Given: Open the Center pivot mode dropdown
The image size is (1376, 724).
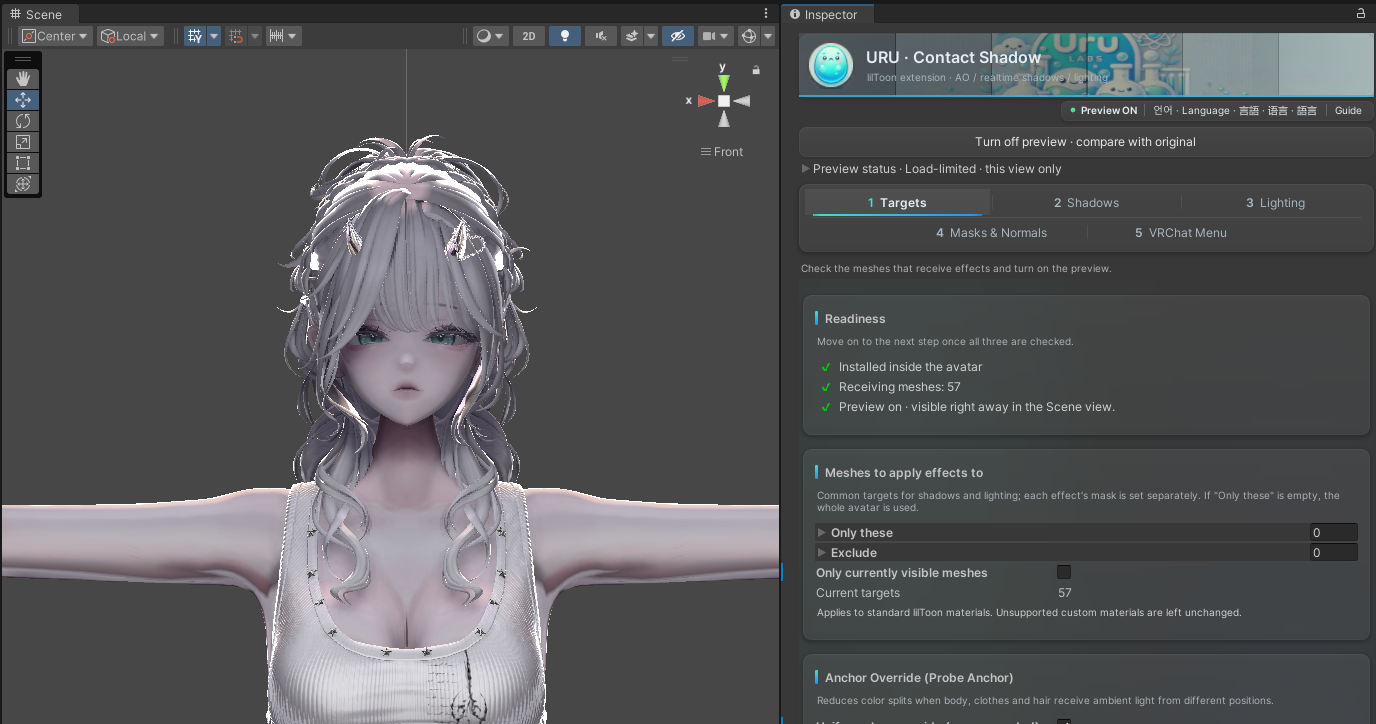Looking at the screenshot, I should coord(56,36).
